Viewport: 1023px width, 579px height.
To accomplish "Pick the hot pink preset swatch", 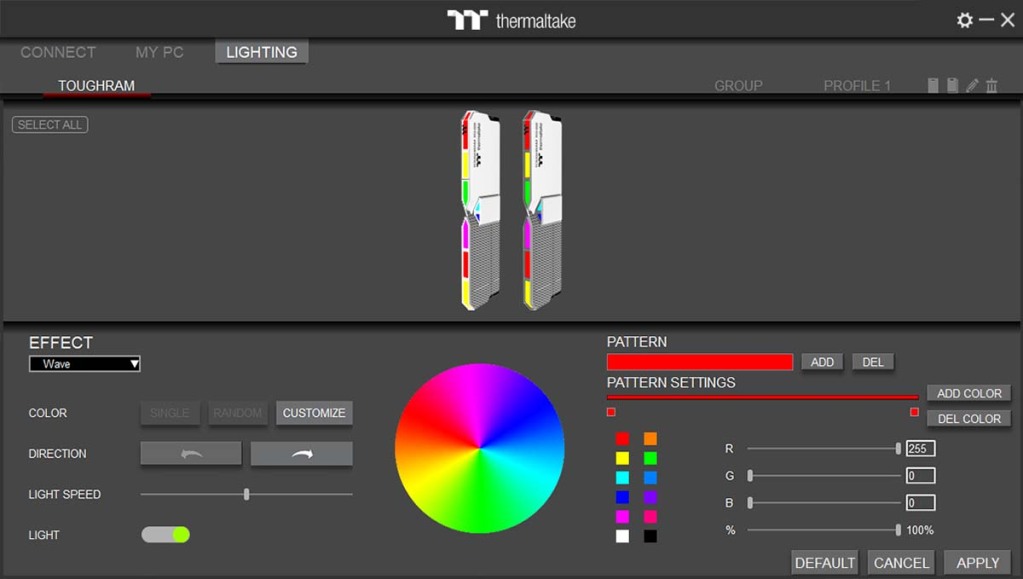I will tap(650, 517).
